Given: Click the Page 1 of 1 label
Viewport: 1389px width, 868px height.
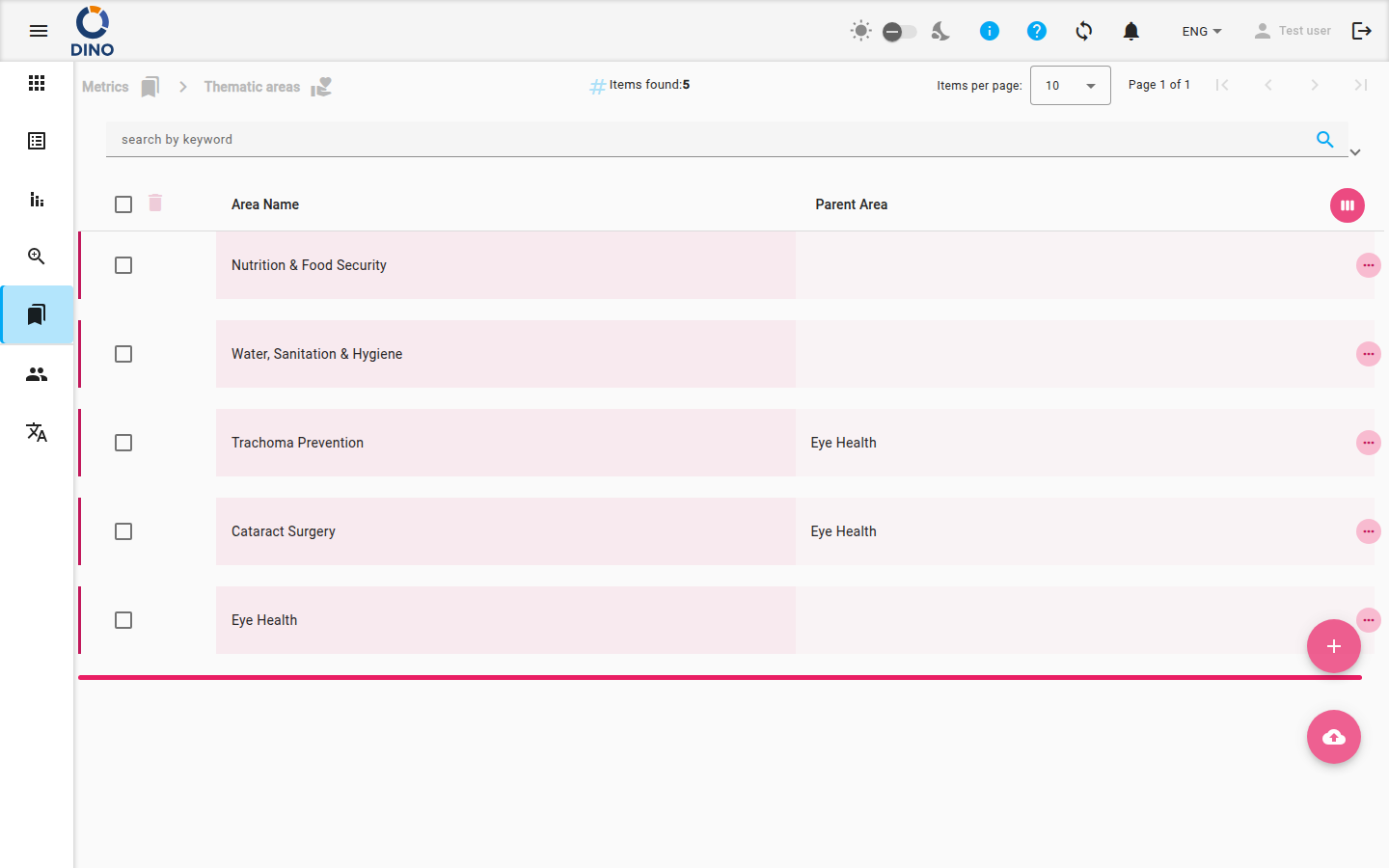Looking at the screenshot, I should 1158,85.
